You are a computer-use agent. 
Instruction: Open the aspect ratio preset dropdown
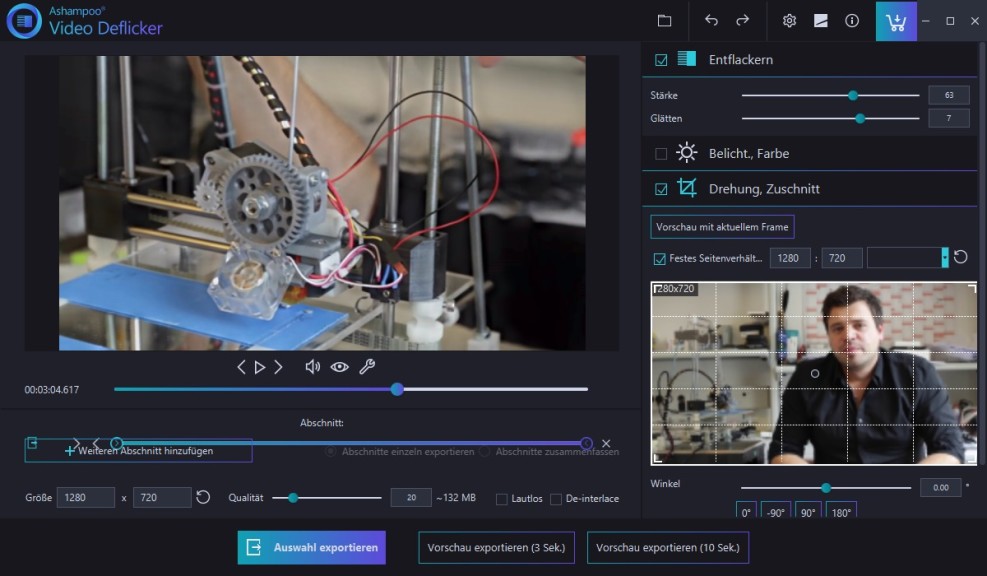click(x=944, y=258)
